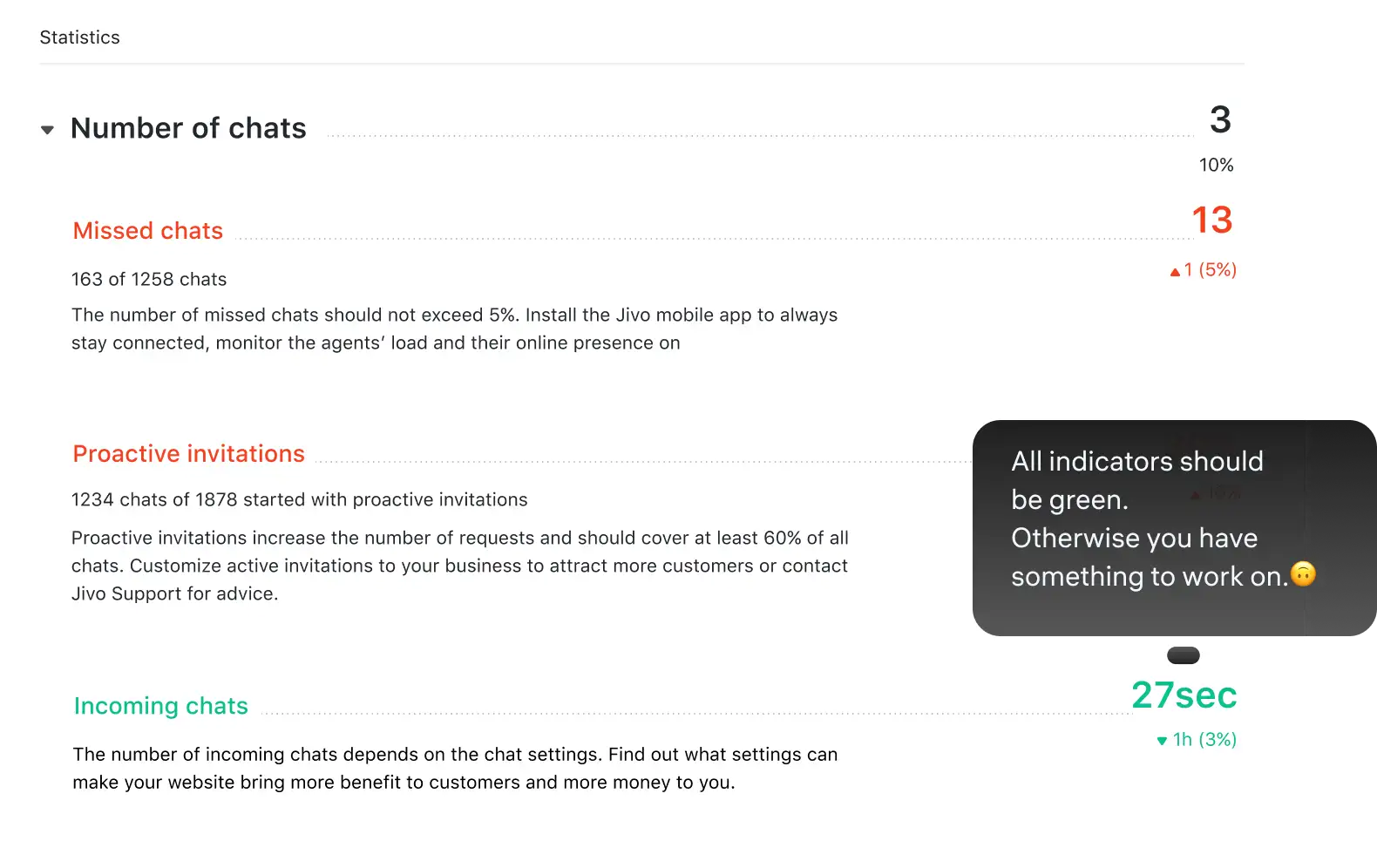Click the "163 of 1258 chats" line

point(149,280)
